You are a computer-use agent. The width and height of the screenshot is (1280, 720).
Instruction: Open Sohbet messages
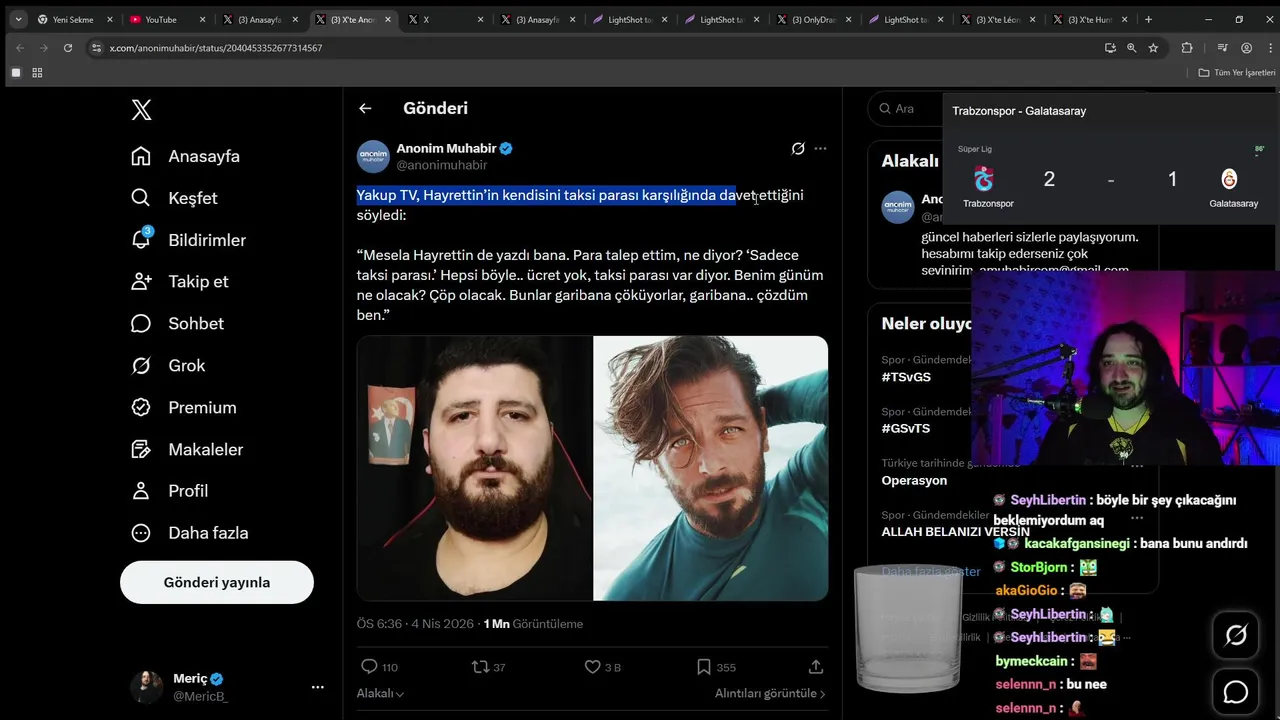(x=178, y=323)
